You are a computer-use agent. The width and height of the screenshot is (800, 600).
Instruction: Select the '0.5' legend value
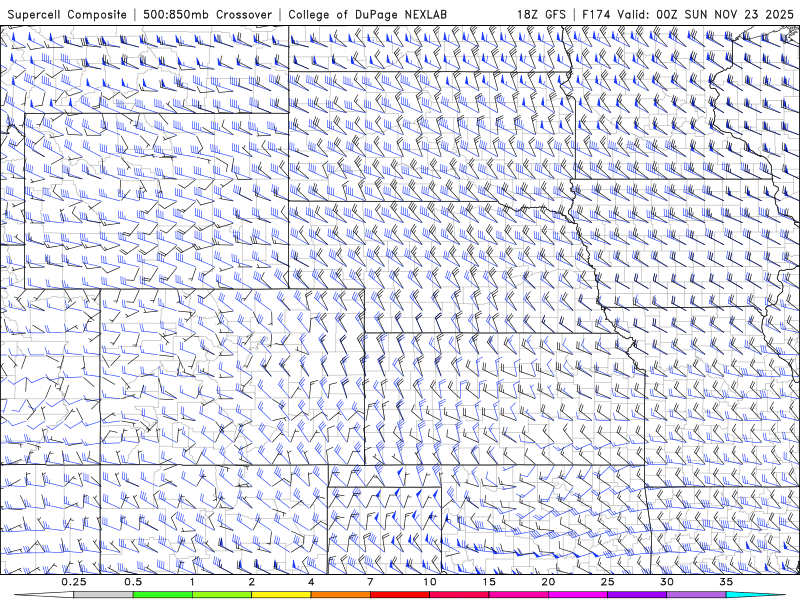pos(133,582)
